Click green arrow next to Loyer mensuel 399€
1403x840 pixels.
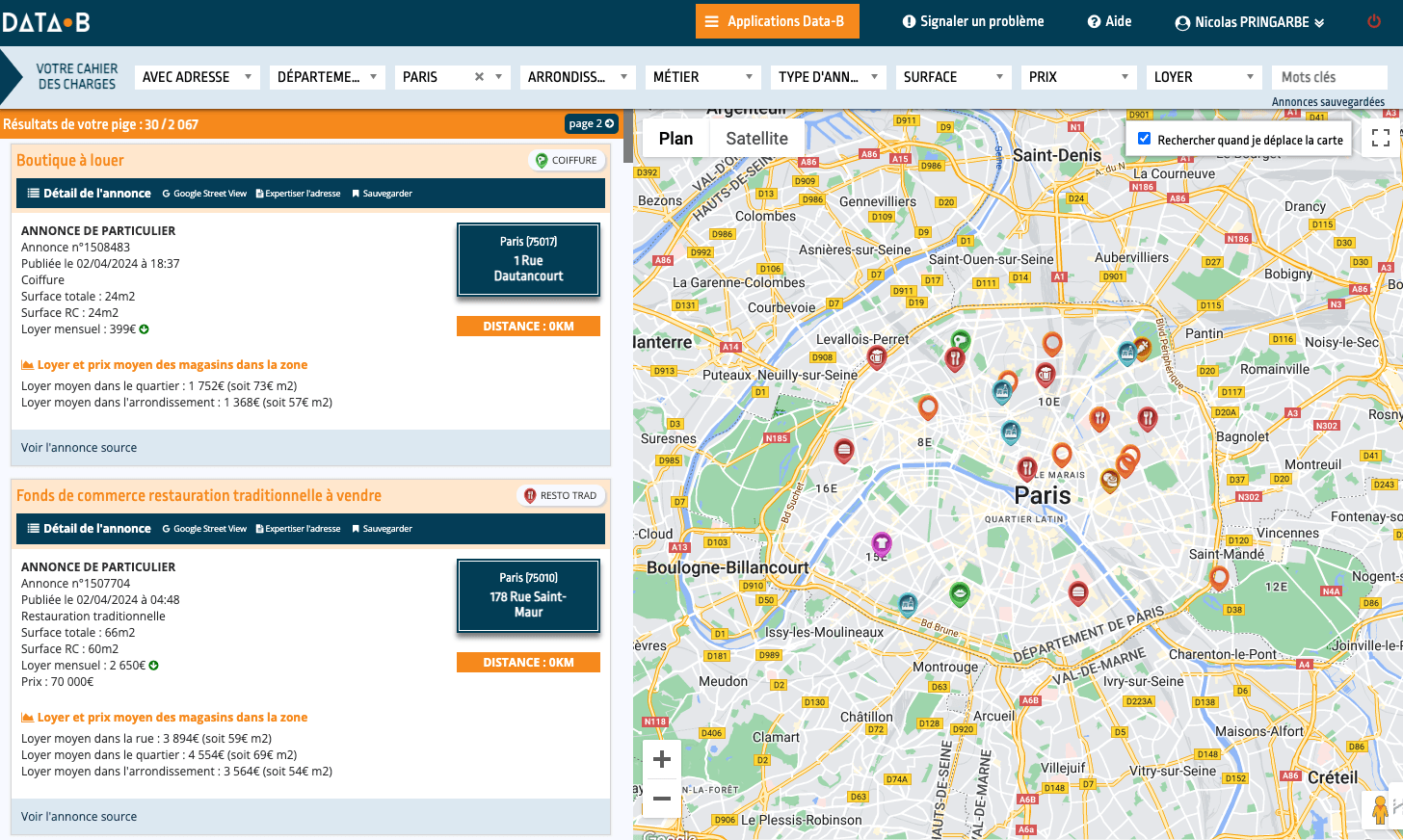(145, 329)
